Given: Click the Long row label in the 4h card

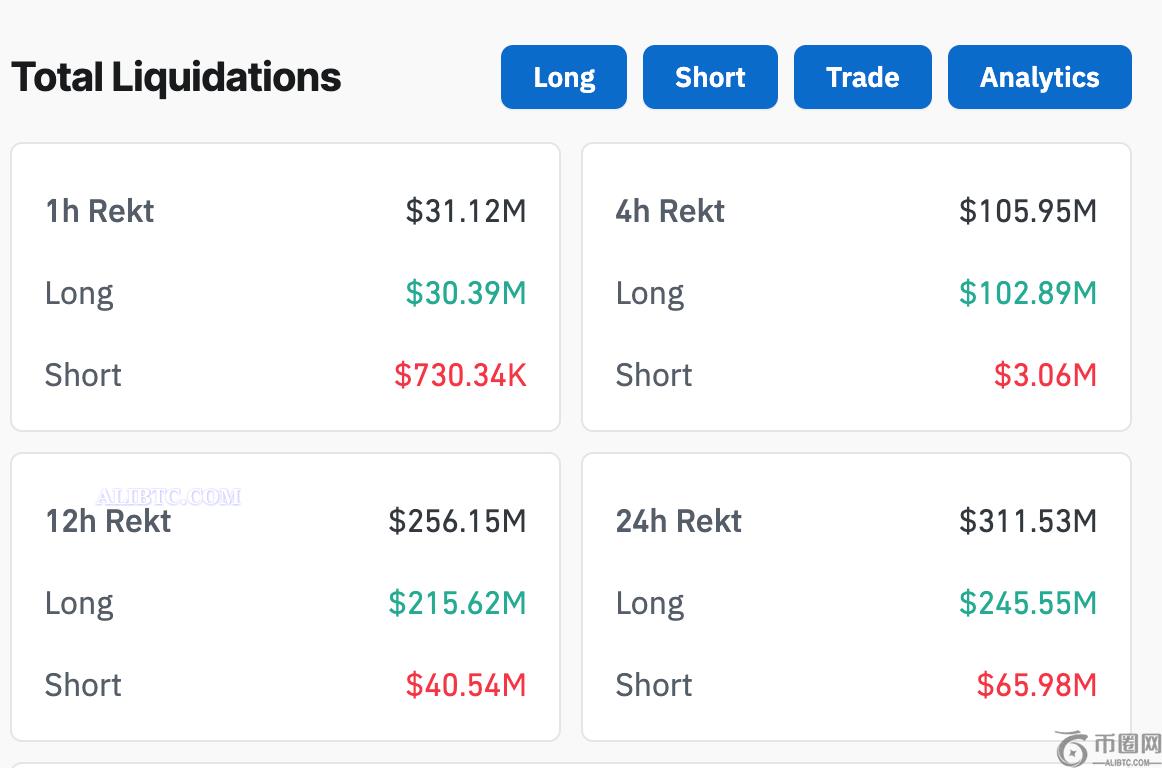Looking at the screenshot, I should click(650, 294).
